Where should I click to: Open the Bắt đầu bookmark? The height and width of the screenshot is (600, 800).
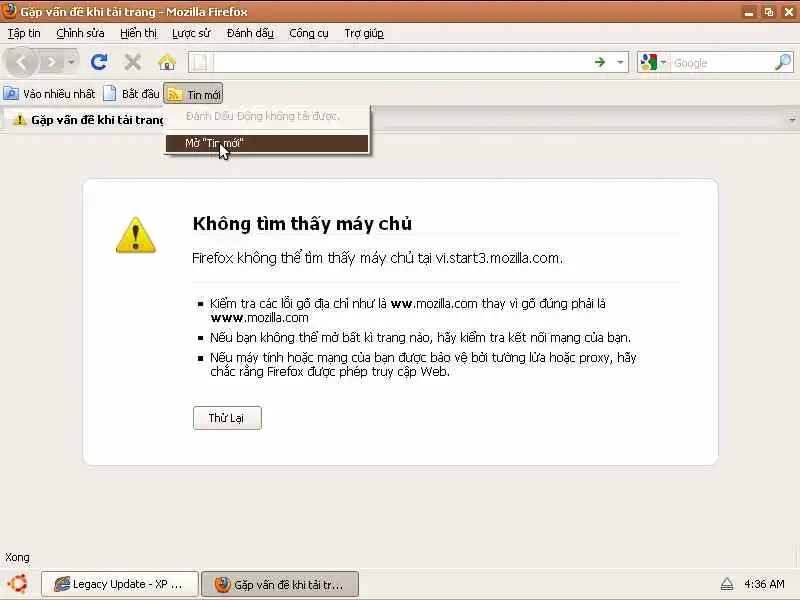[132, 94]
